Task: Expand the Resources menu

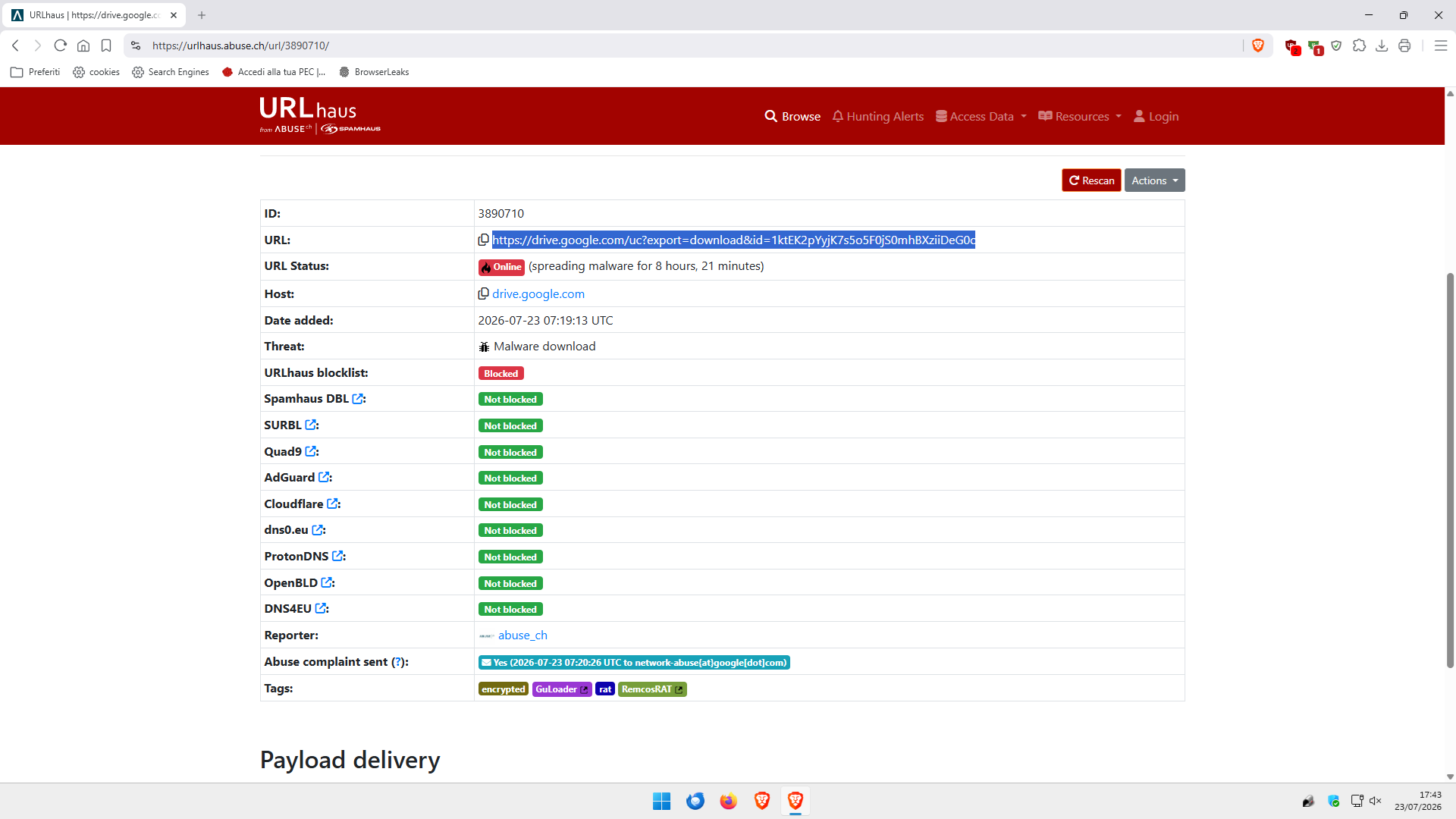Action: point(1080,116)
